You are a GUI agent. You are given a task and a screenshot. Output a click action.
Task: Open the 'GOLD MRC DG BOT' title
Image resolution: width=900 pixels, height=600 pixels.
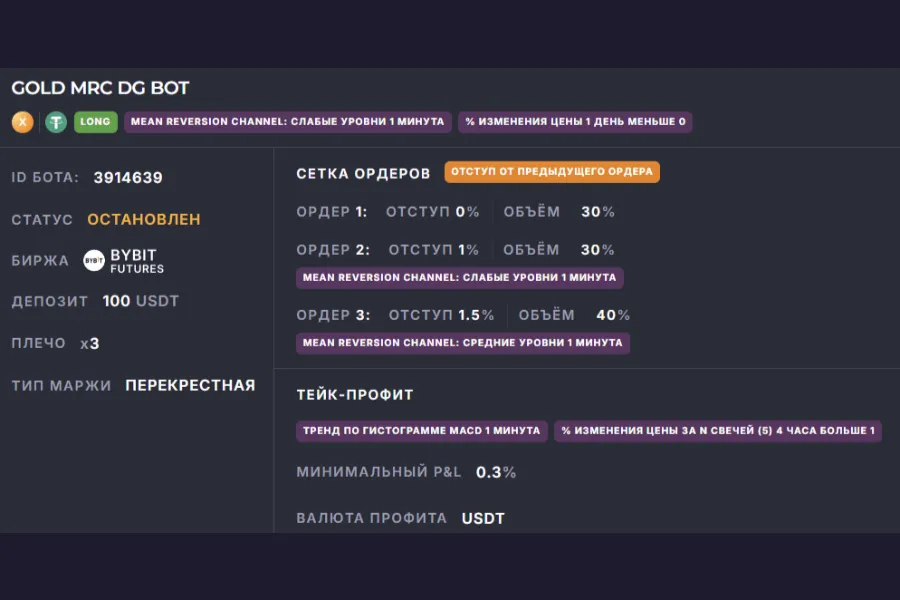(x=100, y=88)
